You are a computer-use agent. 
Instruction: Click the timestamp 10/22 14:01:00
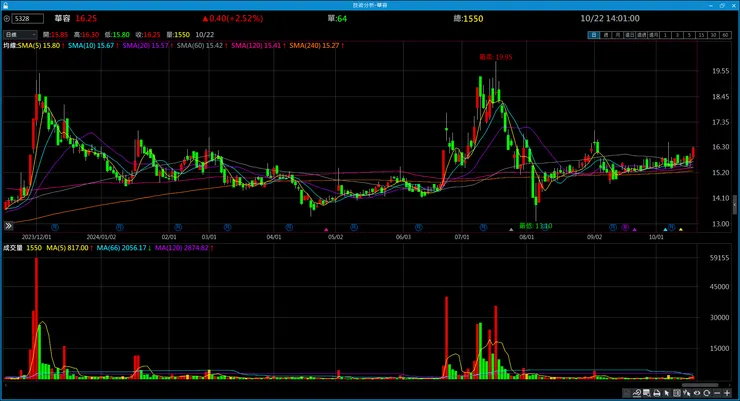click(x=610, y=18)
